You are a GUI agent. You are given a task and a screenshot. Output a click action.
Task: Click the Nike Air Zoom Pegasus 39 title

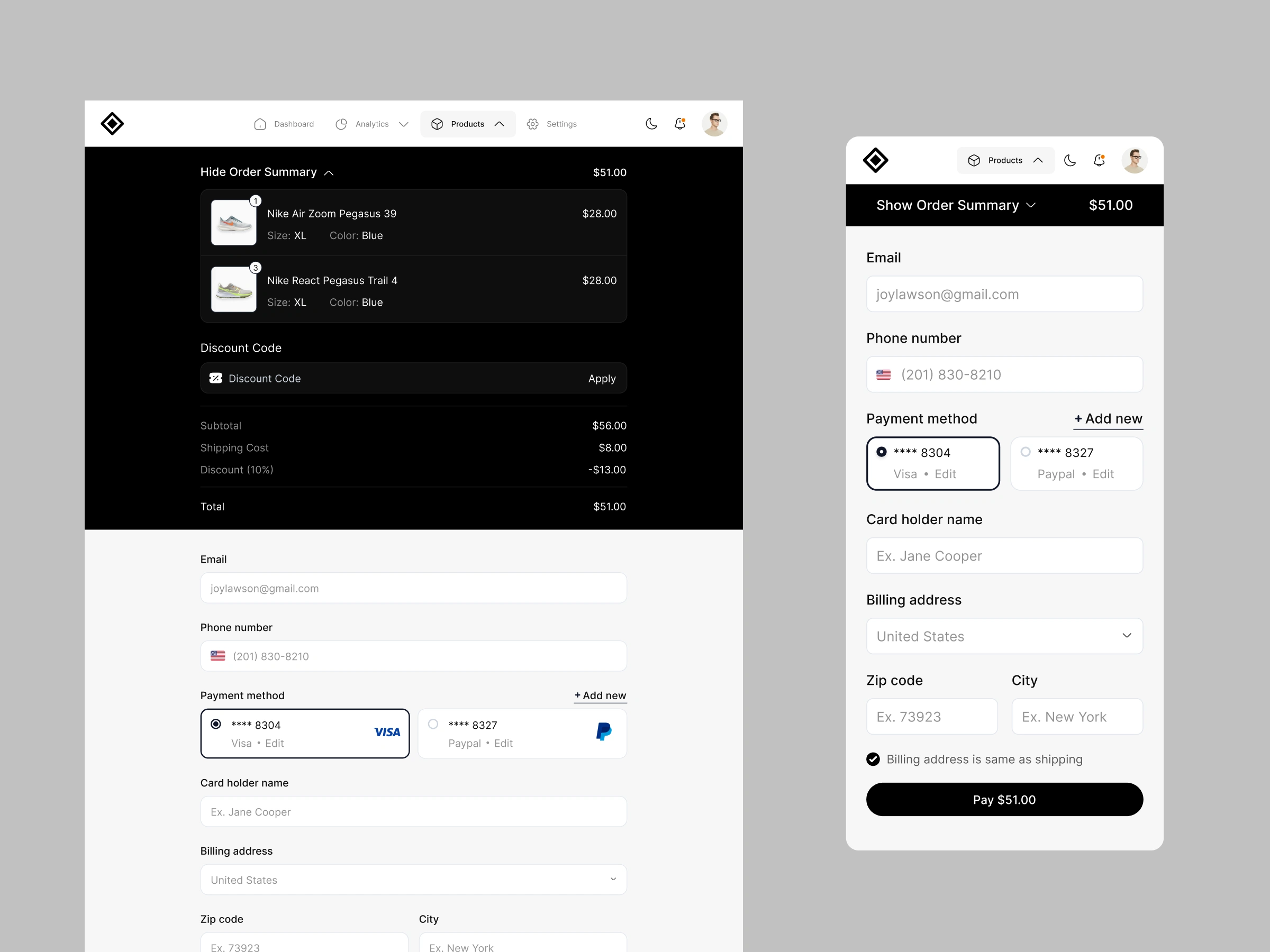pyautogui.click(x=332, y=214)
